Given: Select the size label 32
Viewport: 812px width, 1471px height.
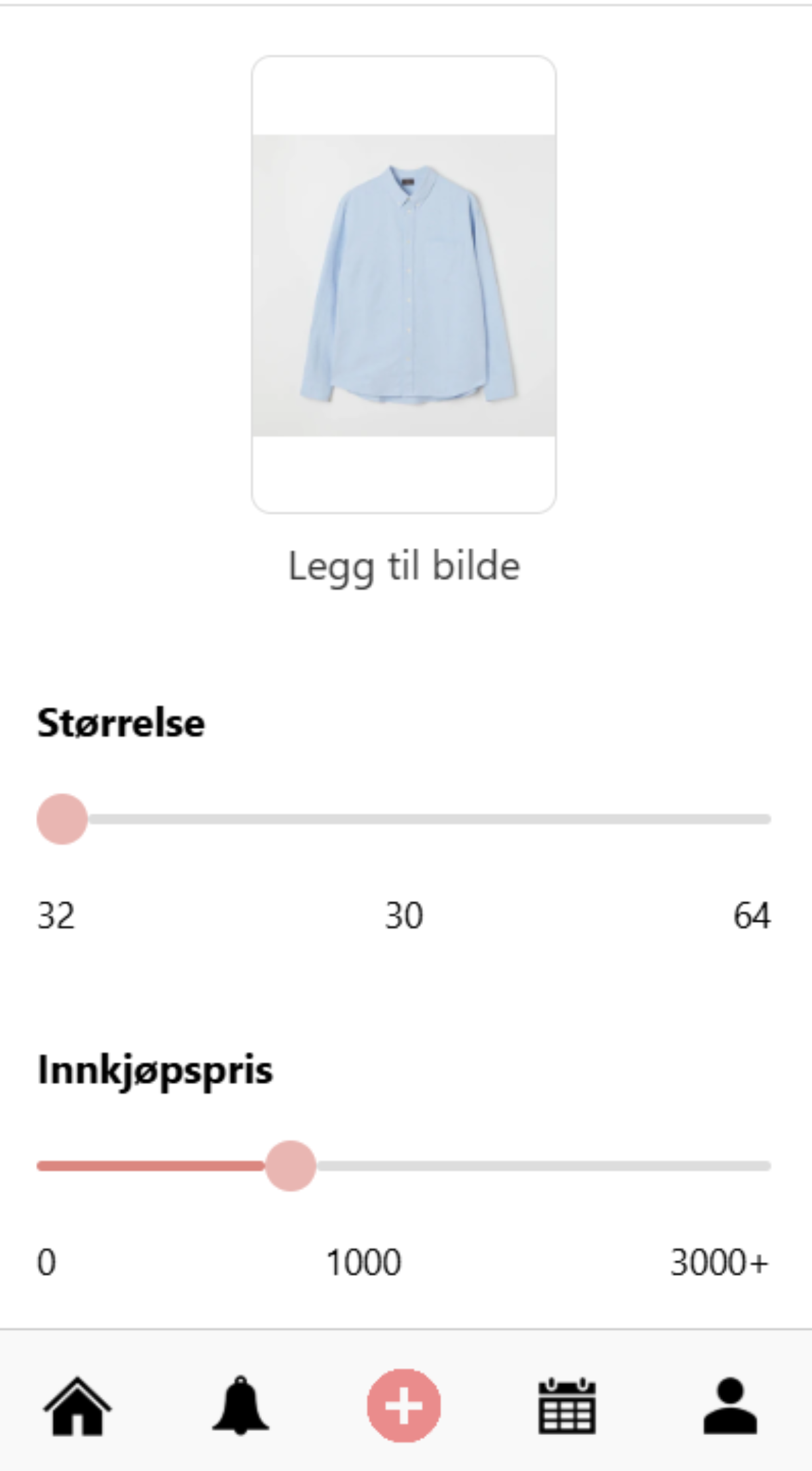Looking at the screenshot, I should click(x=56, y=916).
